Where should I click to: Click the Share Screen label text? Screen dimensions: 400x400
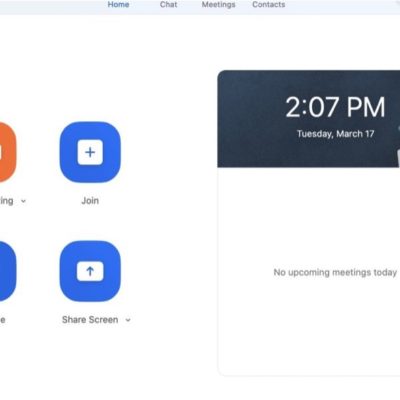pos(90,320)
